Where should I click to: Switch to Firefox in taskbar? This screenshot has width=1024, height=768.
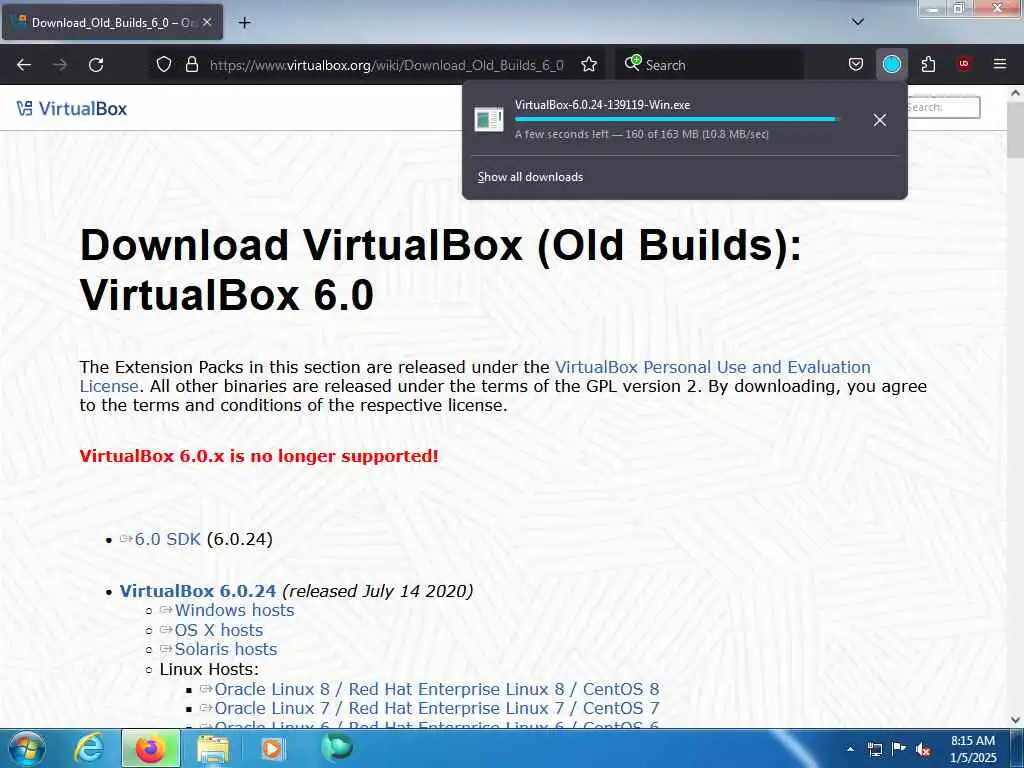coord(151,749)
